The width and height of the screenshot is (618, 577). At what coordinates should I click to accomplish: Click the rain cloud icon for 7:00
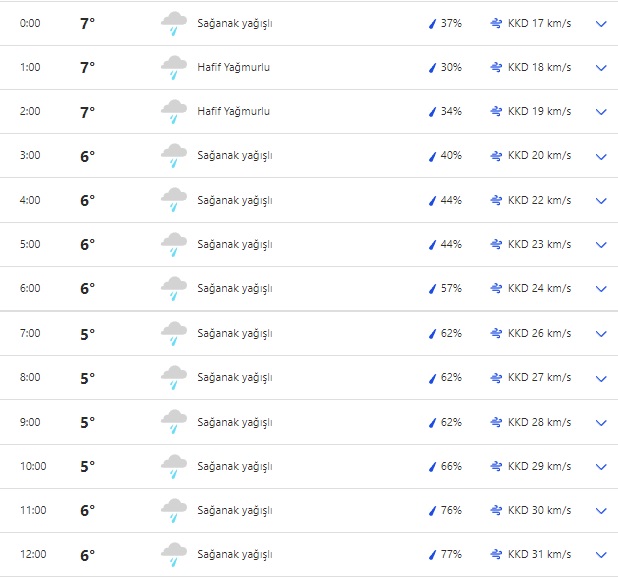174,333
